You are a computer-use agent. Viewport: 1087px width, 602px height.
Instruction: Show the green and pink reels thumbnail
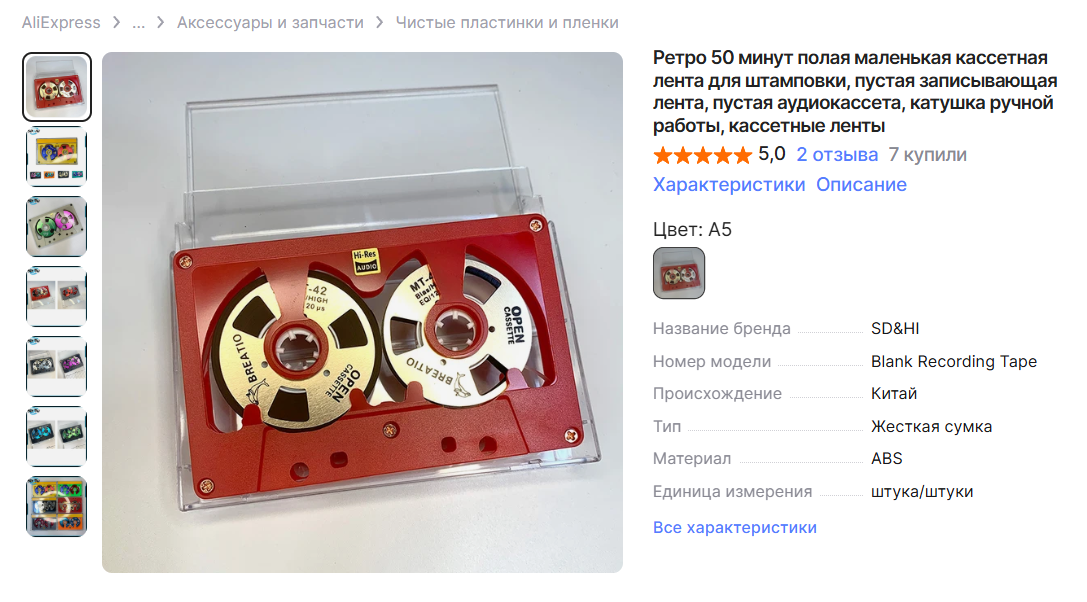[x=57, y=227]
